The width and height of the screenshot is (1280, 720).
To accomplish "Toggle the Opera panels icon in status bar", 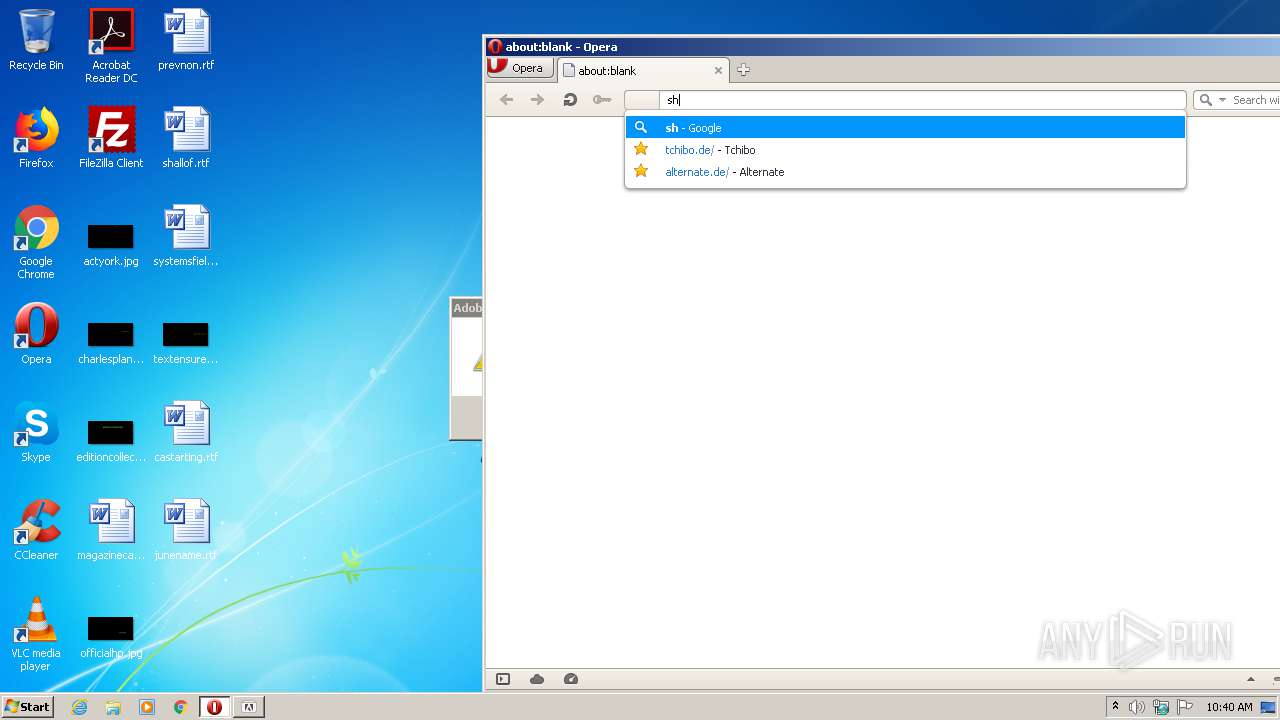I will (x=503, y=679).
